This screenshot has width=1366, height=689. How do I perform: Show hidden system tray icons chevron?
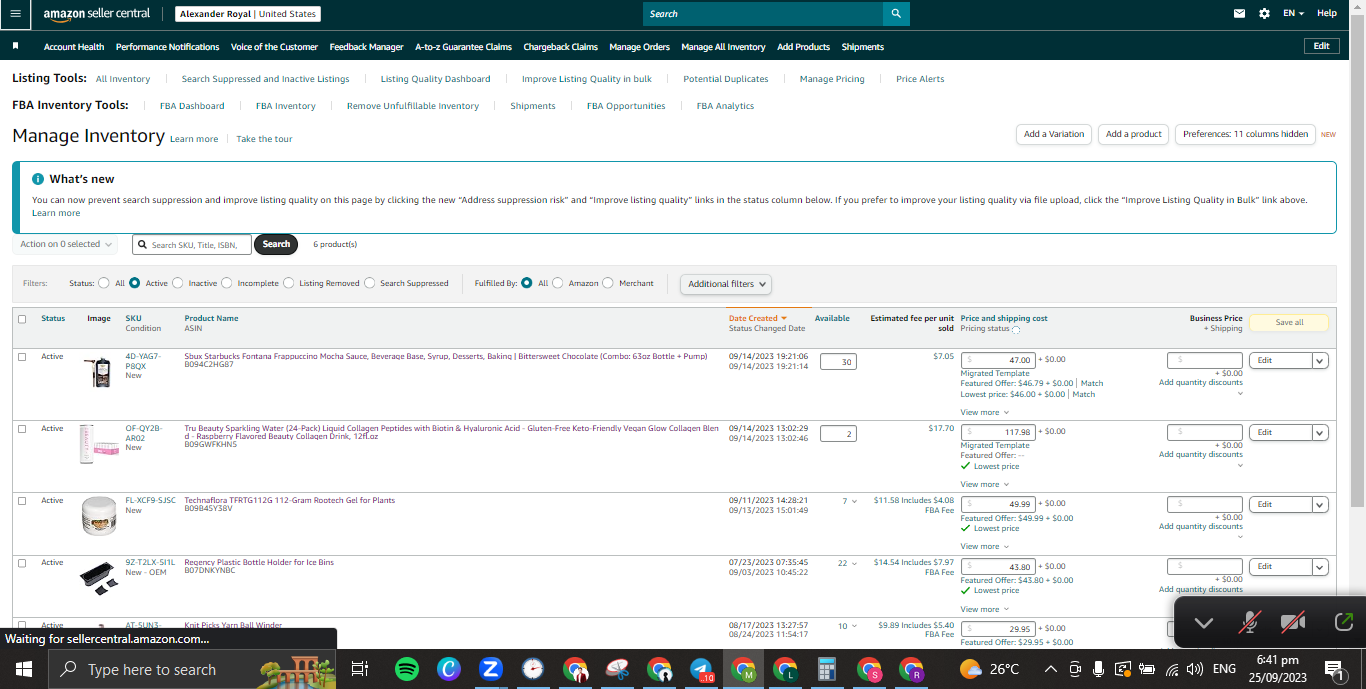pyautogui.click(x=1050, y=669)
